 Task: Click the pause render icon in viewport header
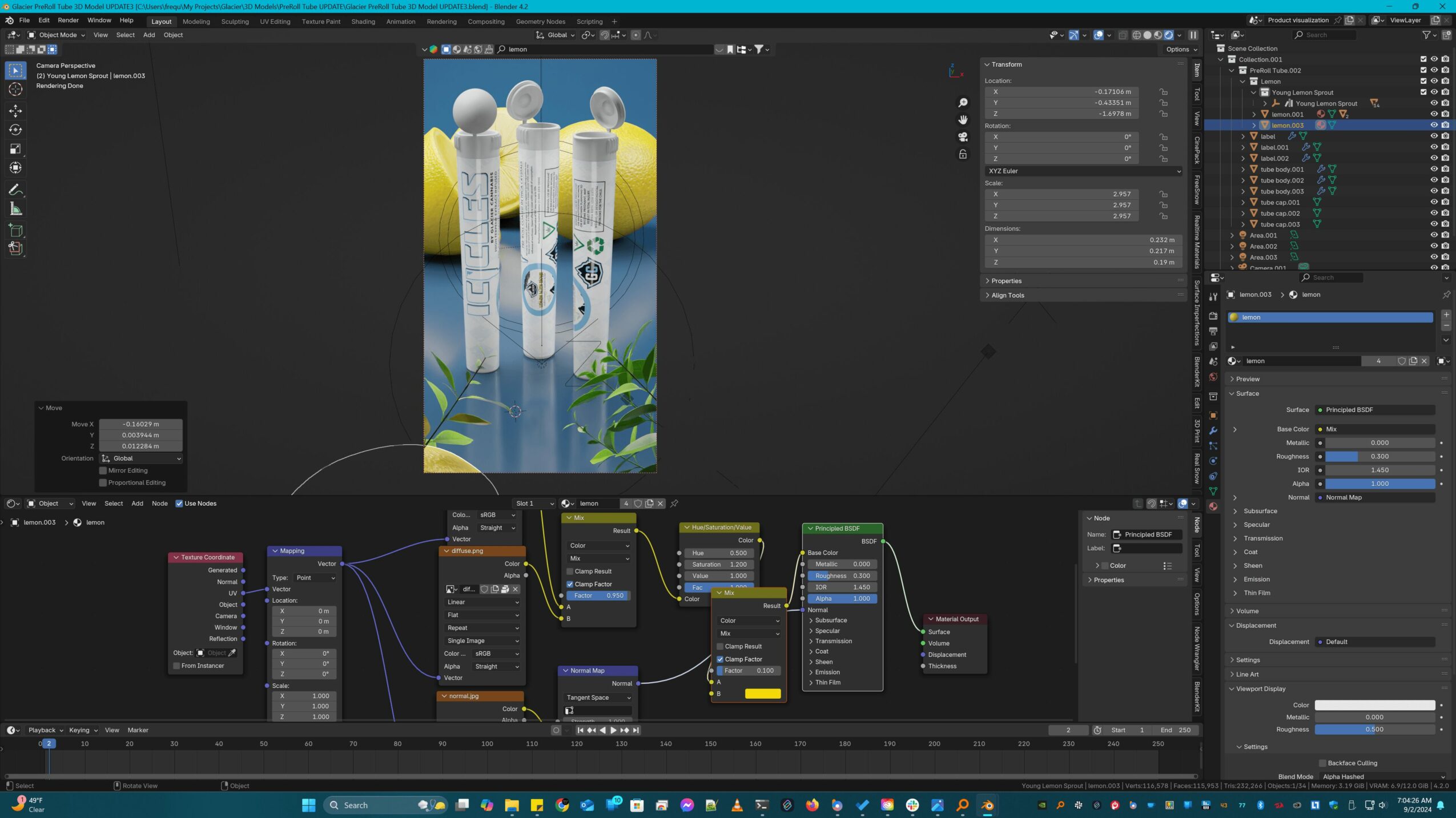coord(1193,35)
